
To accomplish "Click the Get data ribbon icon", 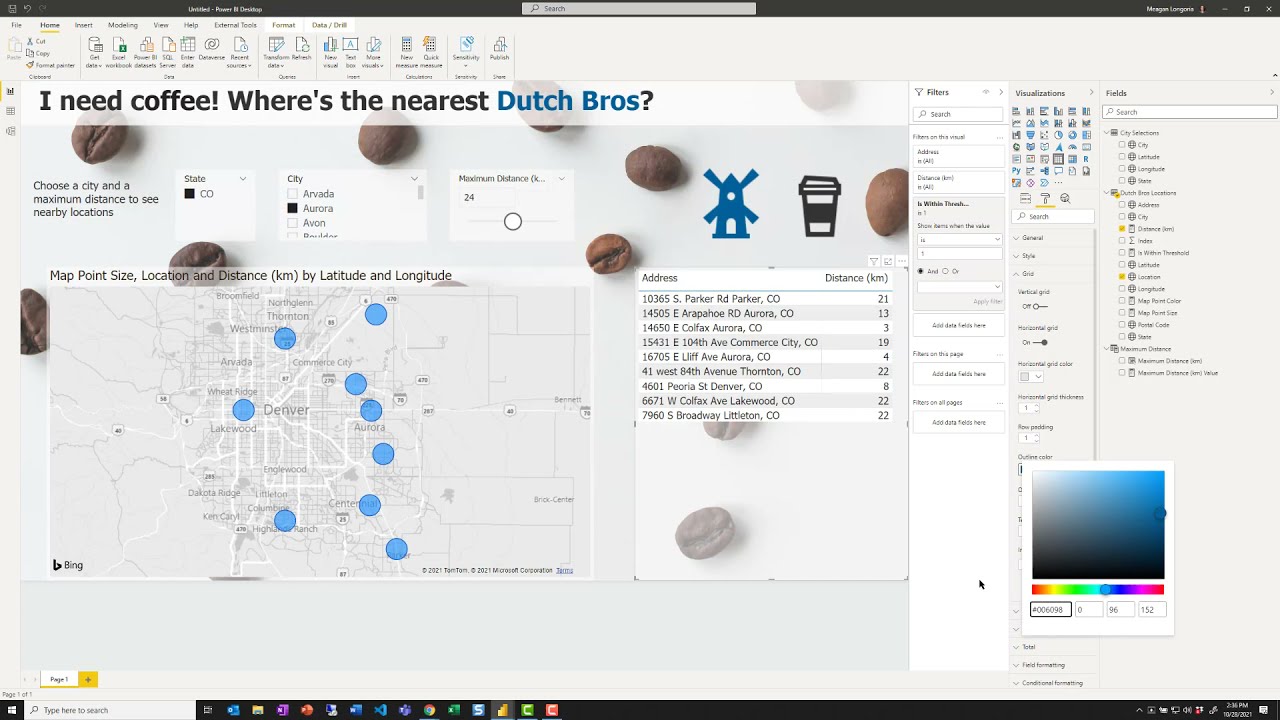I will [x=95, y=51].
